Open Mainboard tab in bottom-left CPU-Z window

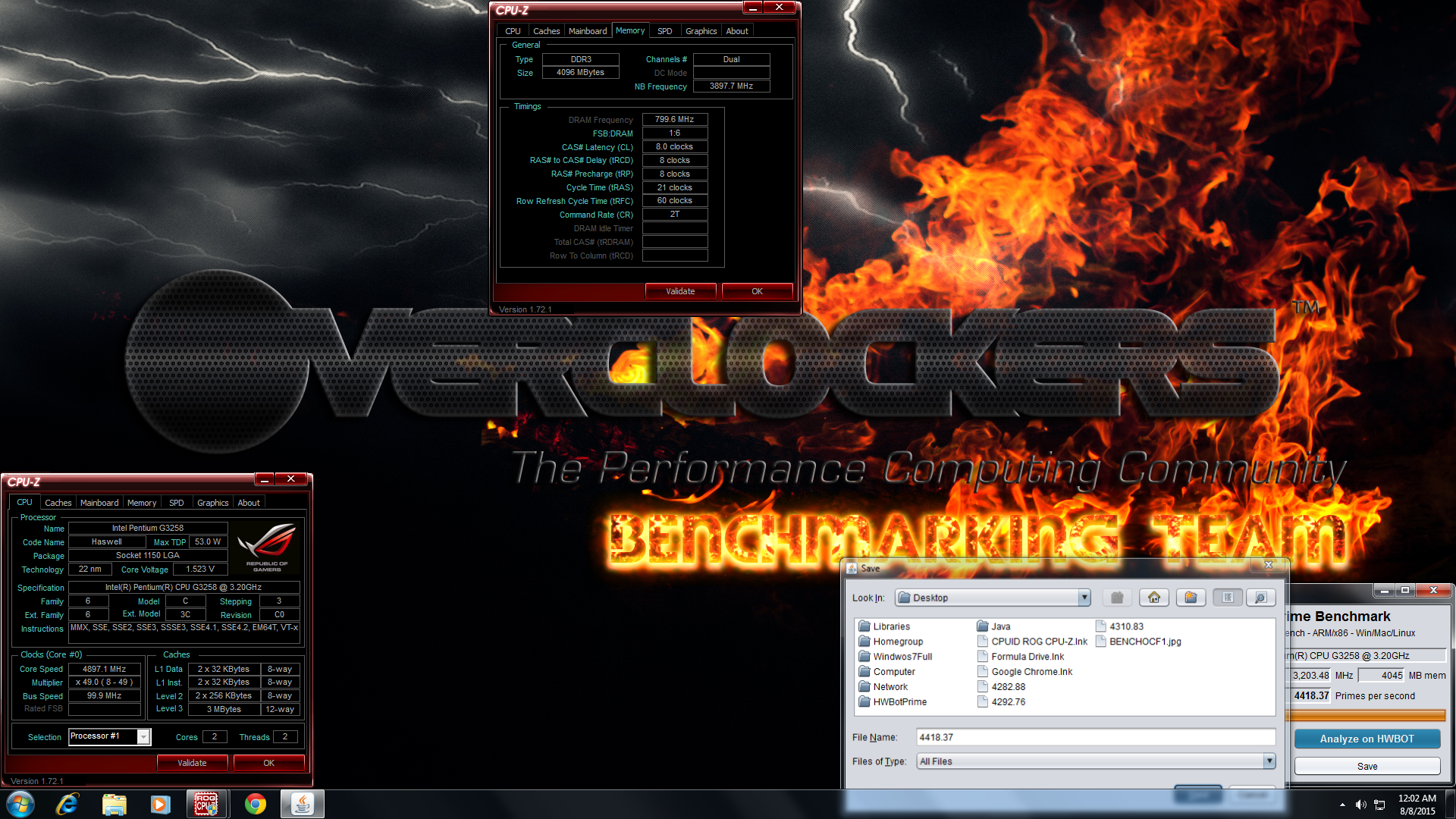[x=99, y=503]
